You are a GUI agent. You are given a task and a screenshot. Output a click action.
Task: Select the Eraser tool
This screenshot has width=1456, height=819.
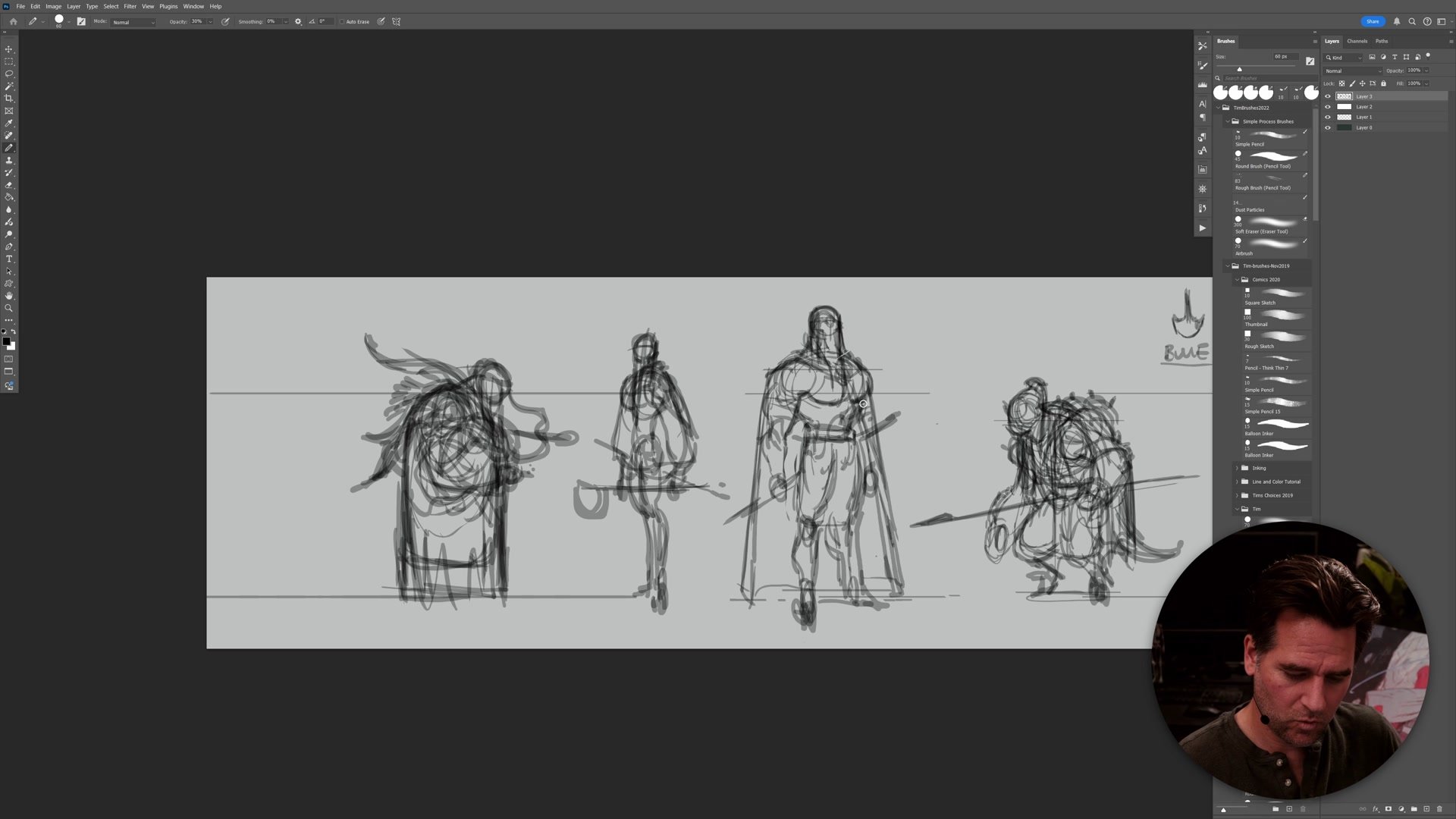[x=9, y=185]
